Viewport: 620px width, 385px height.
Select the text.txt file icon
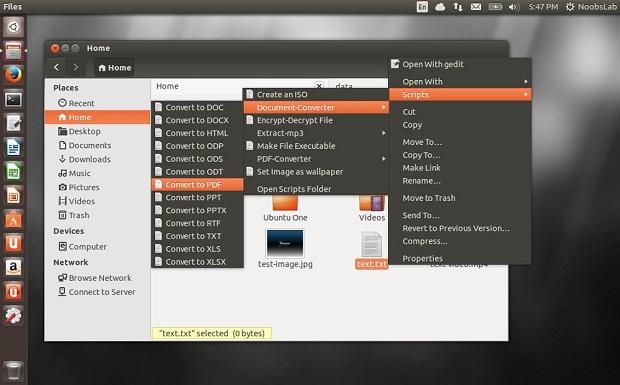click(x=371, y=245)
